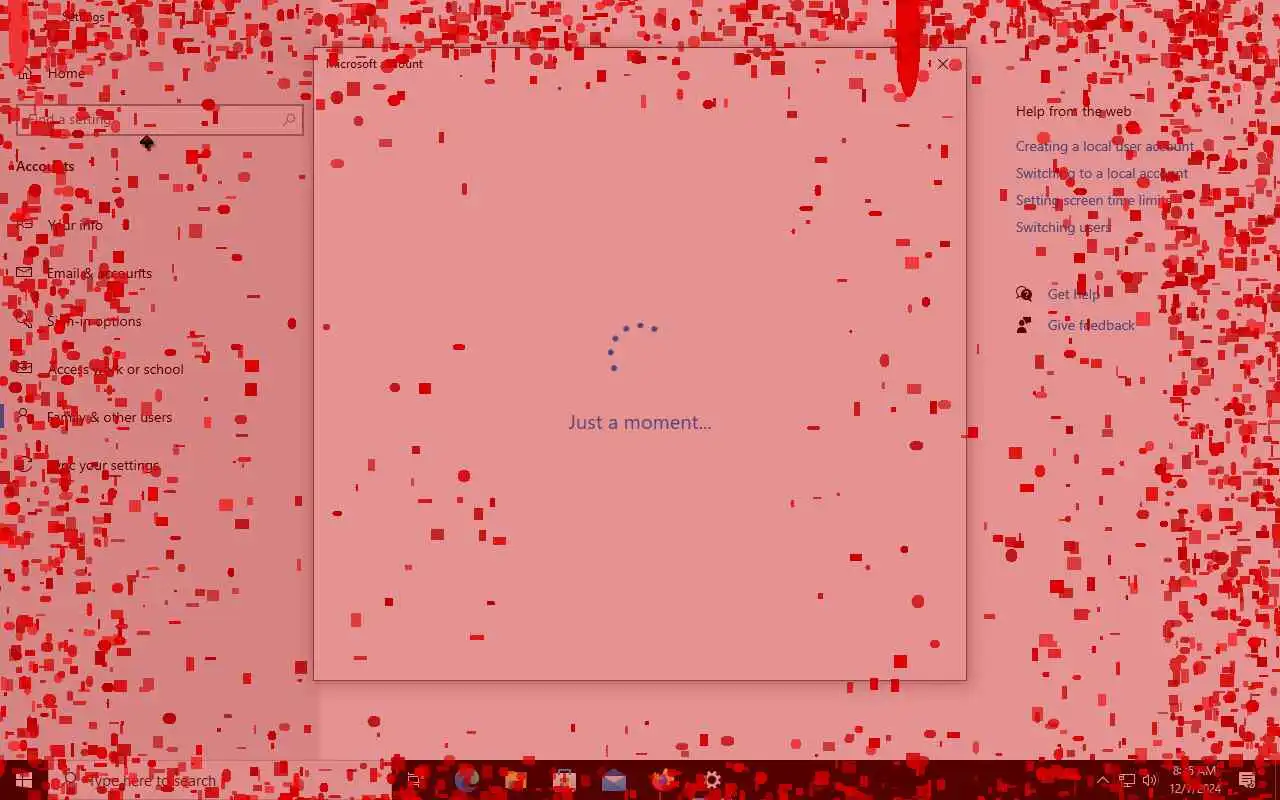
Task: Open the Mail app from the taskbar
Action: [x=613, y=780]
